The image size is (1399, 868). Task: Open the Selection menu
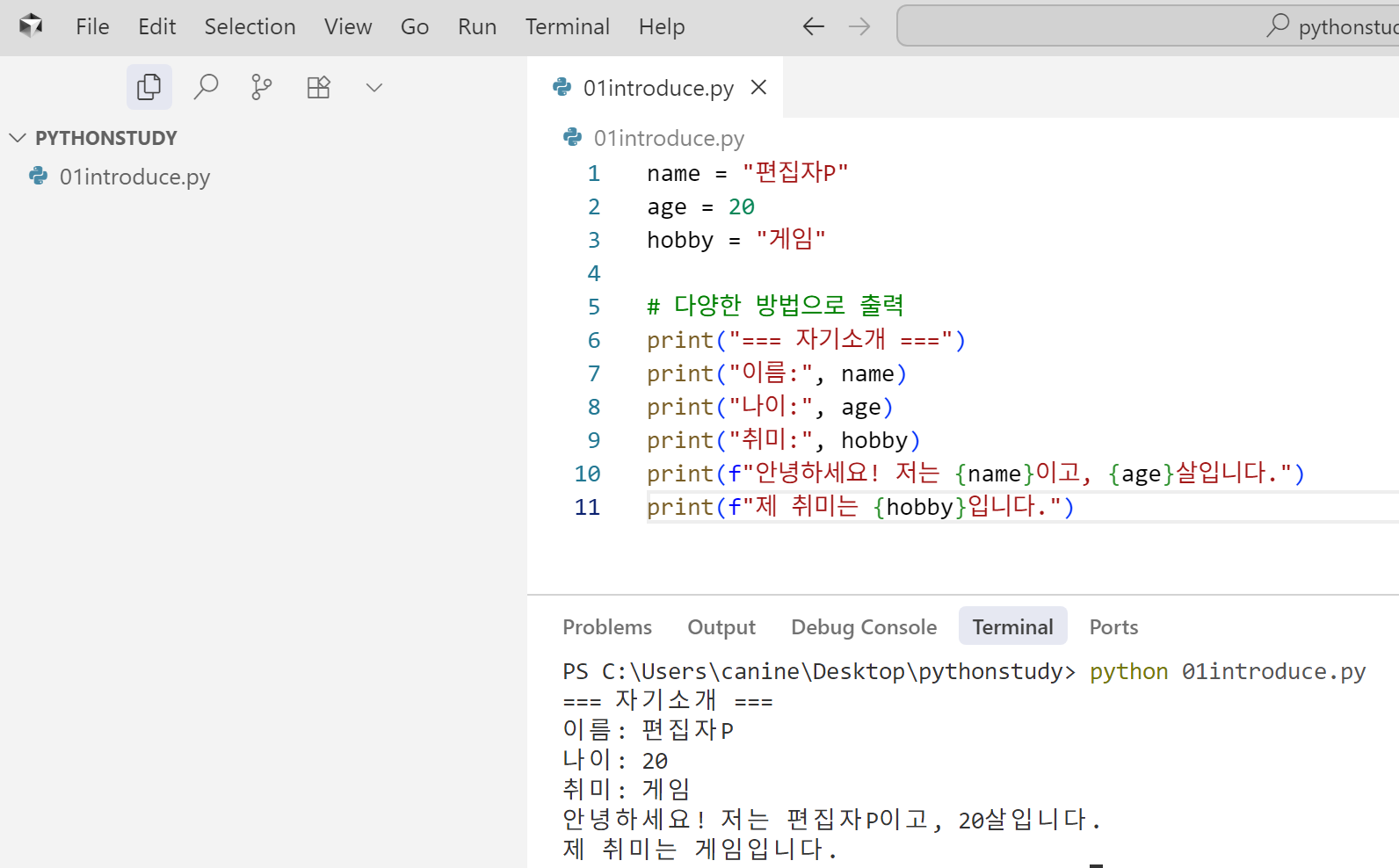click(x=250, y=26)
